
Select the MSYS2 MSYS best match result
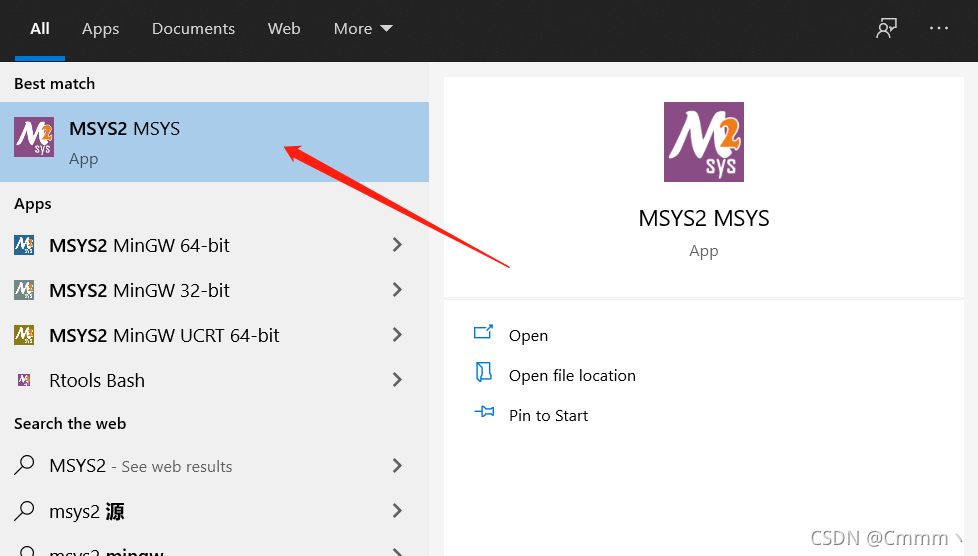215,142
